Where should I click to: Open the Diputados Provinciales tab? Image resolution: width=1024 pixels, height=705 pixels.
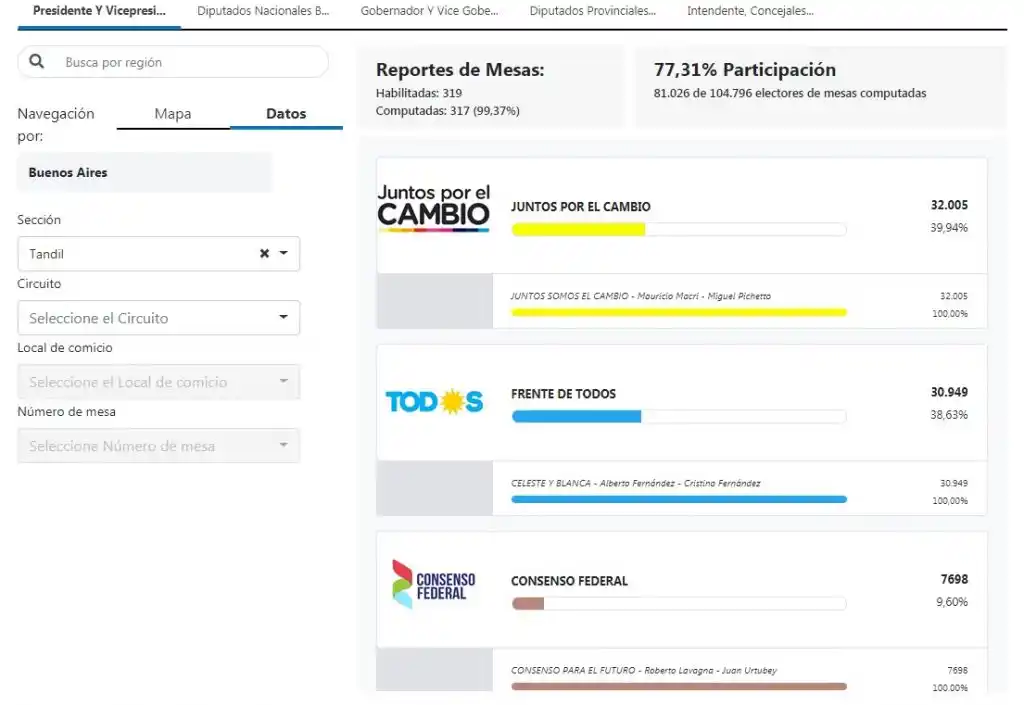click(x=592, y=11)
